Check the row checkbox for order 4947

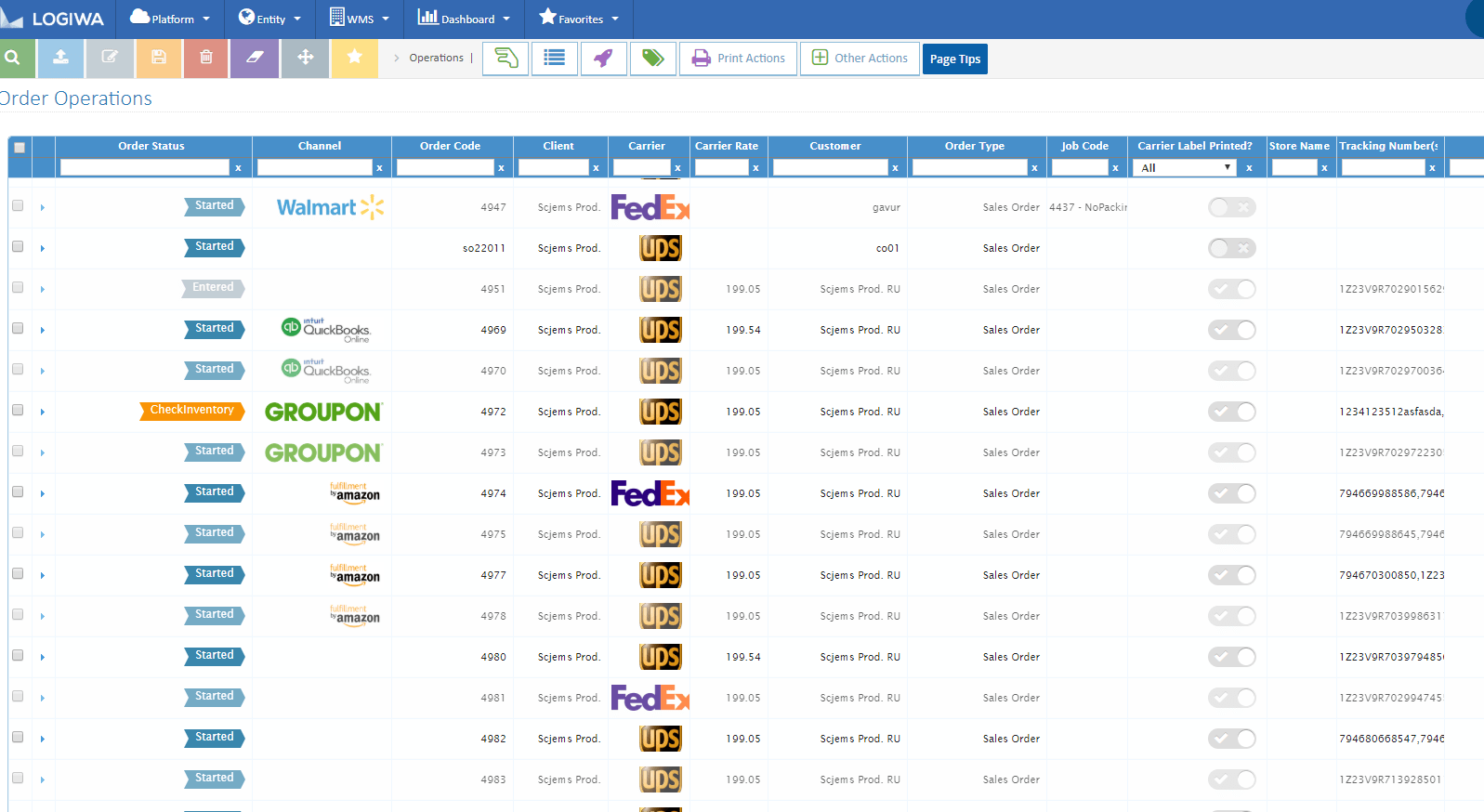(18, 205)
